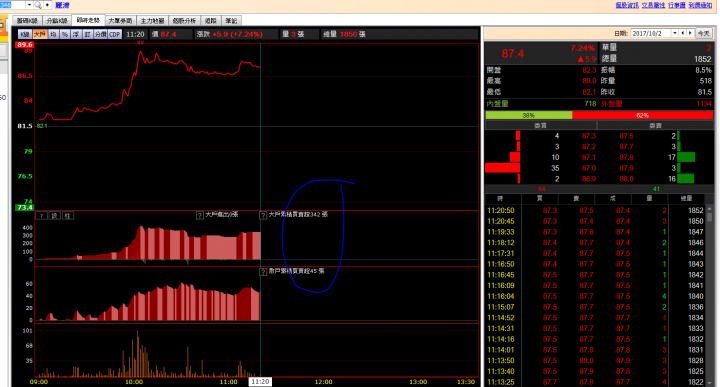Select the 11:19:33 trade row

click(595, 232)
